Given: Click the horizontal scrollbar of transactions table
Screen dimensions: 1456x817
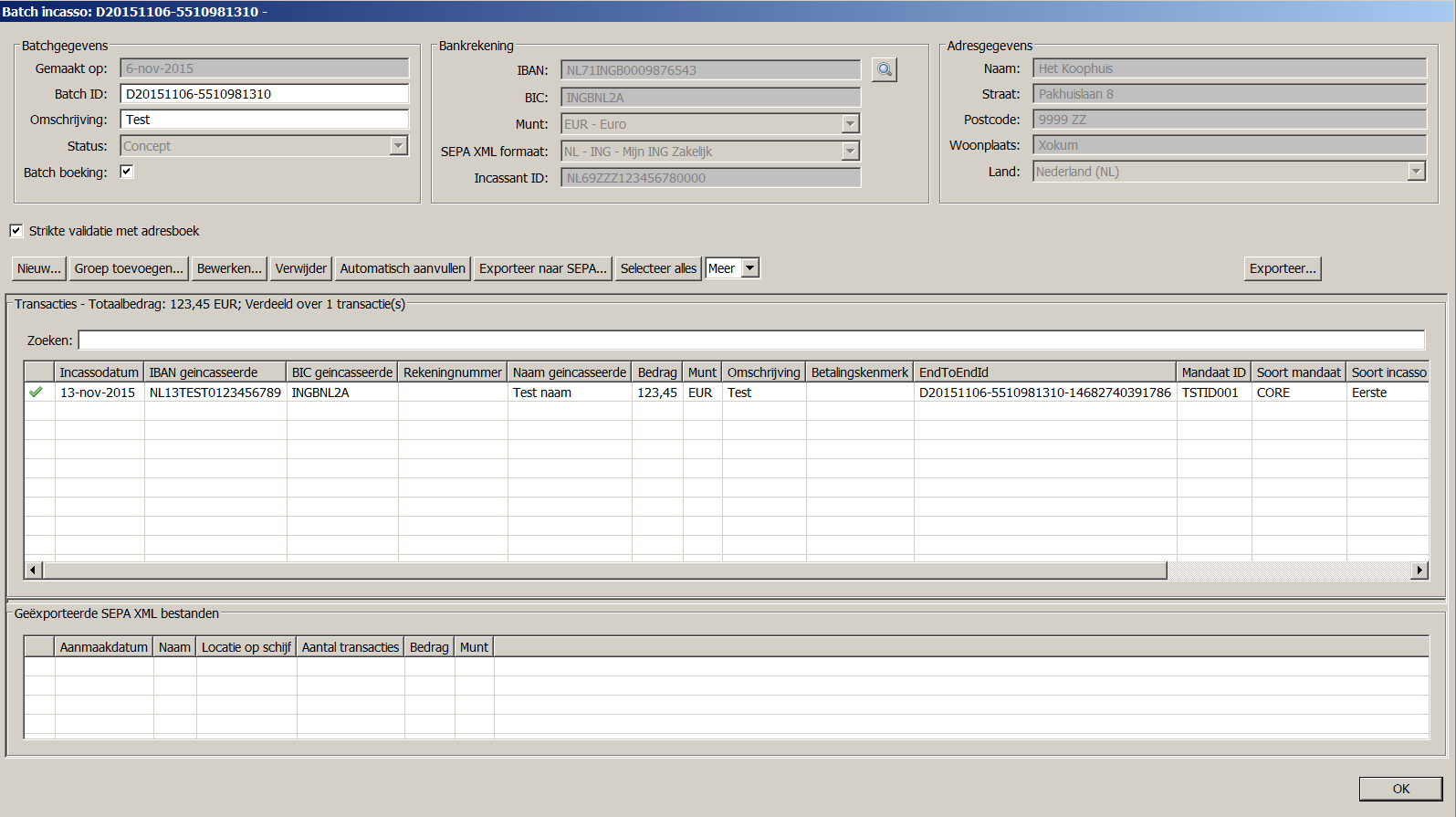Looking at the screenshot, I should click(x=604, y=571).
